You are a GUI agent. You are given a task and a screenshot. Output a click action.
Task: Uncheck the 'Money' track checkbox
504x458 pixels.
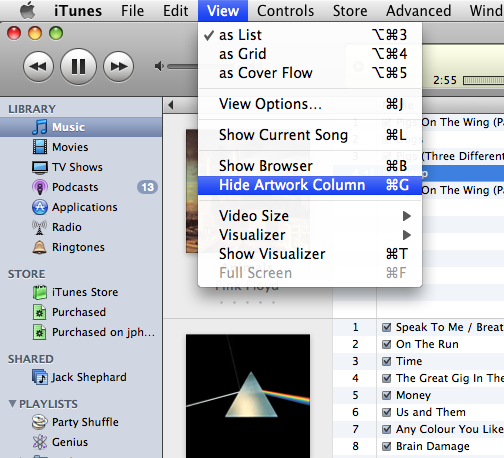coord(386,395)
